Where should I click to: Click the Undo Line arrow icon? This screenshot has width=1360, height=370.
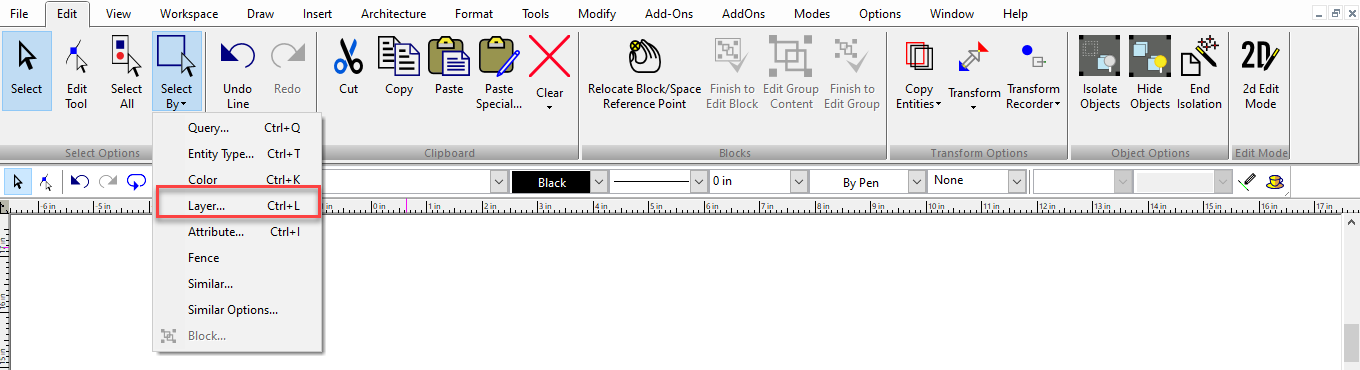(x=237, y=55)
